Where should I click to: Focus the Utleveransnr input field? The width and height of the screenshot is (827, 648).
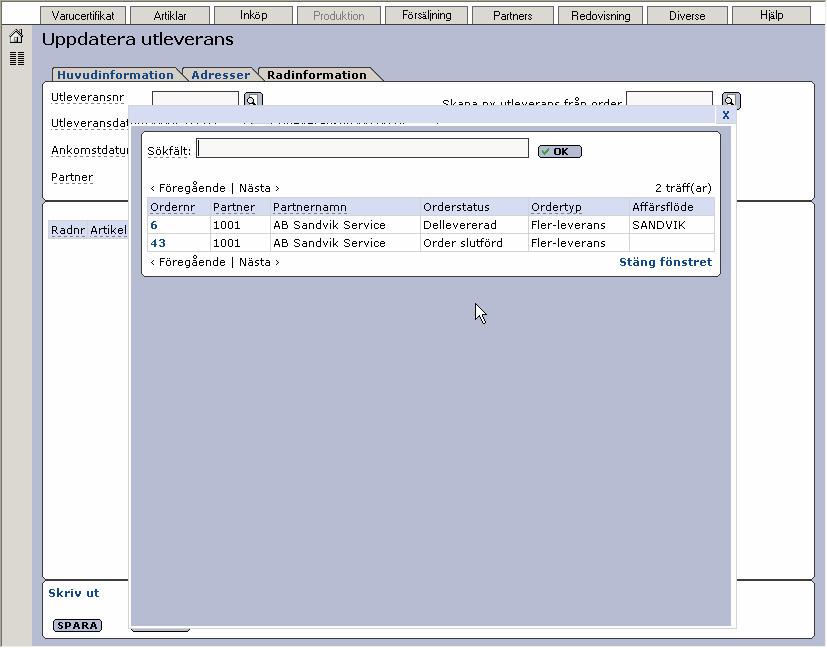pyautogui.click(x=195, y=99)
